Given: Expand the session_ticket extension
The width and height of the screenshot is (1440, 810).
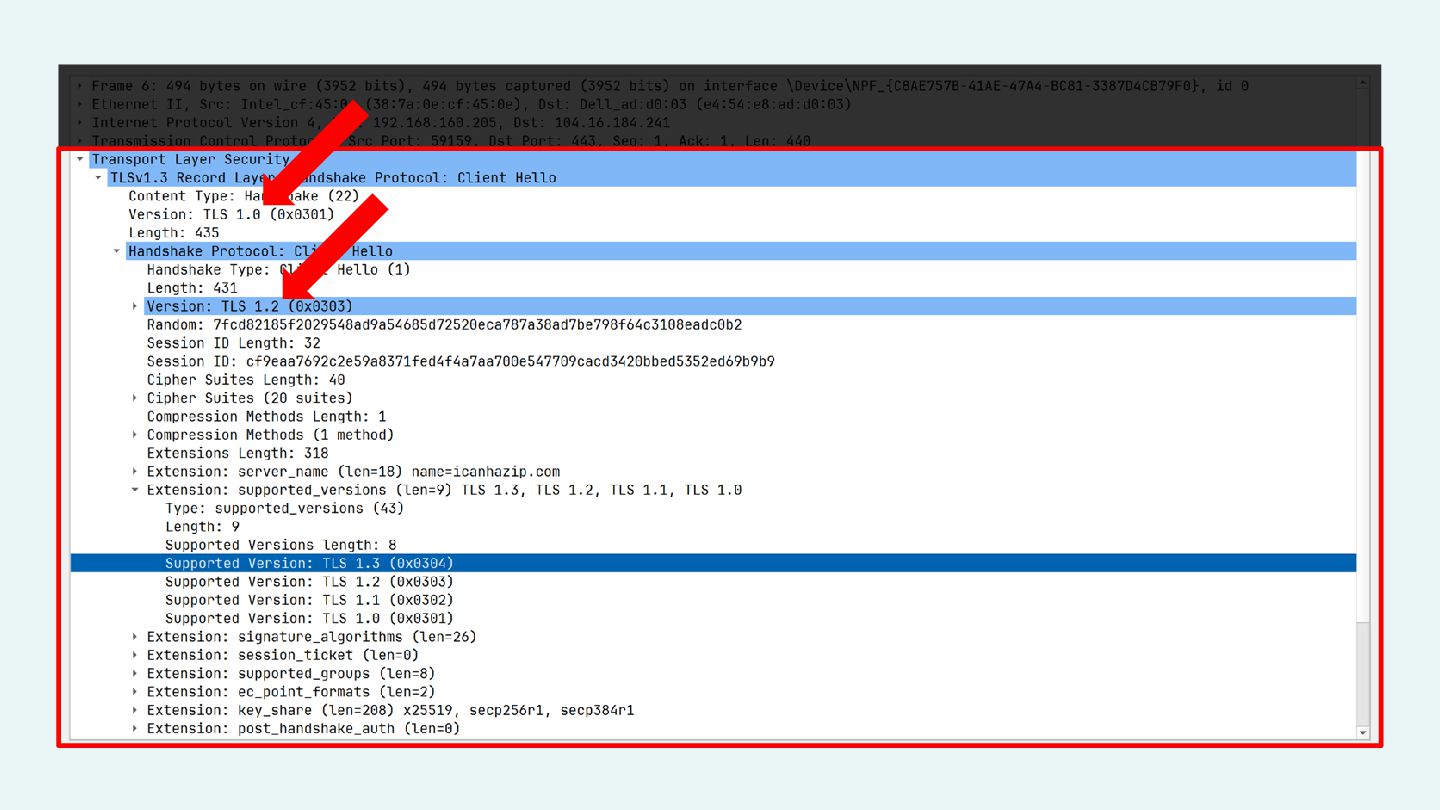Looking at the screenshot, I should coord(136,655).
